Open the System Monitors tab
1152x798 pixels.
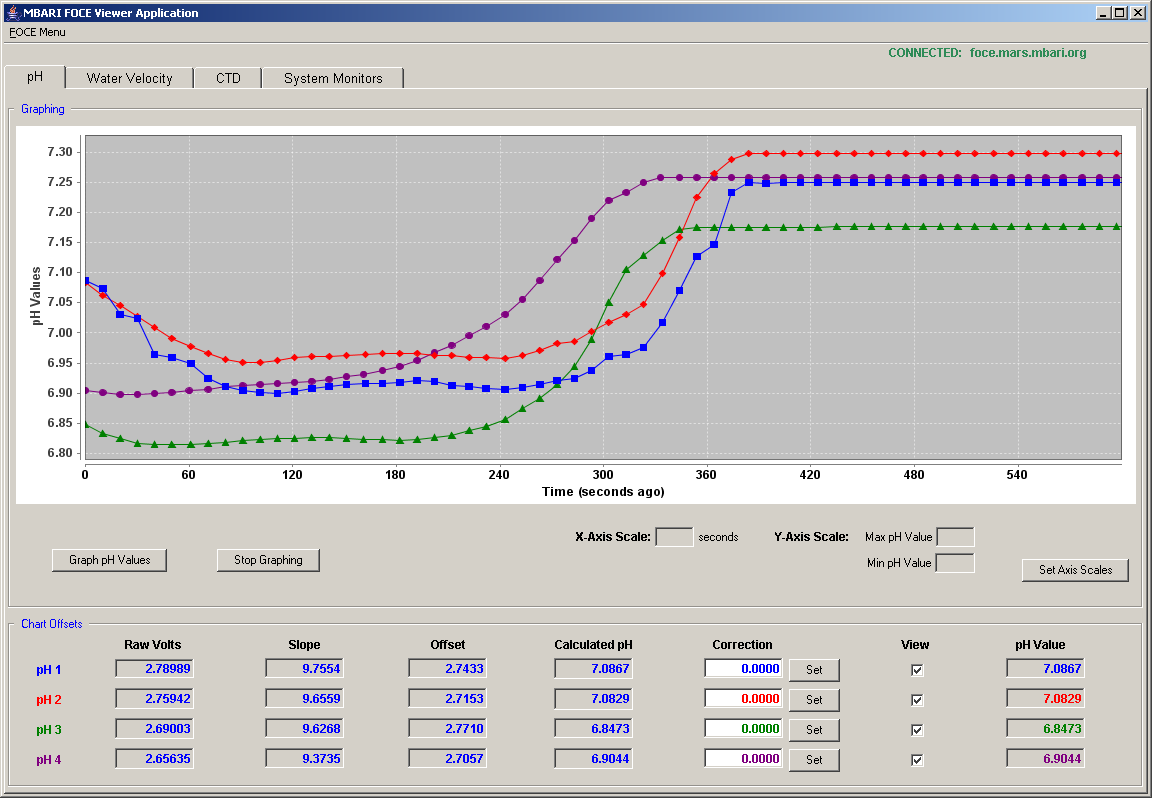[x=333, y=78]
